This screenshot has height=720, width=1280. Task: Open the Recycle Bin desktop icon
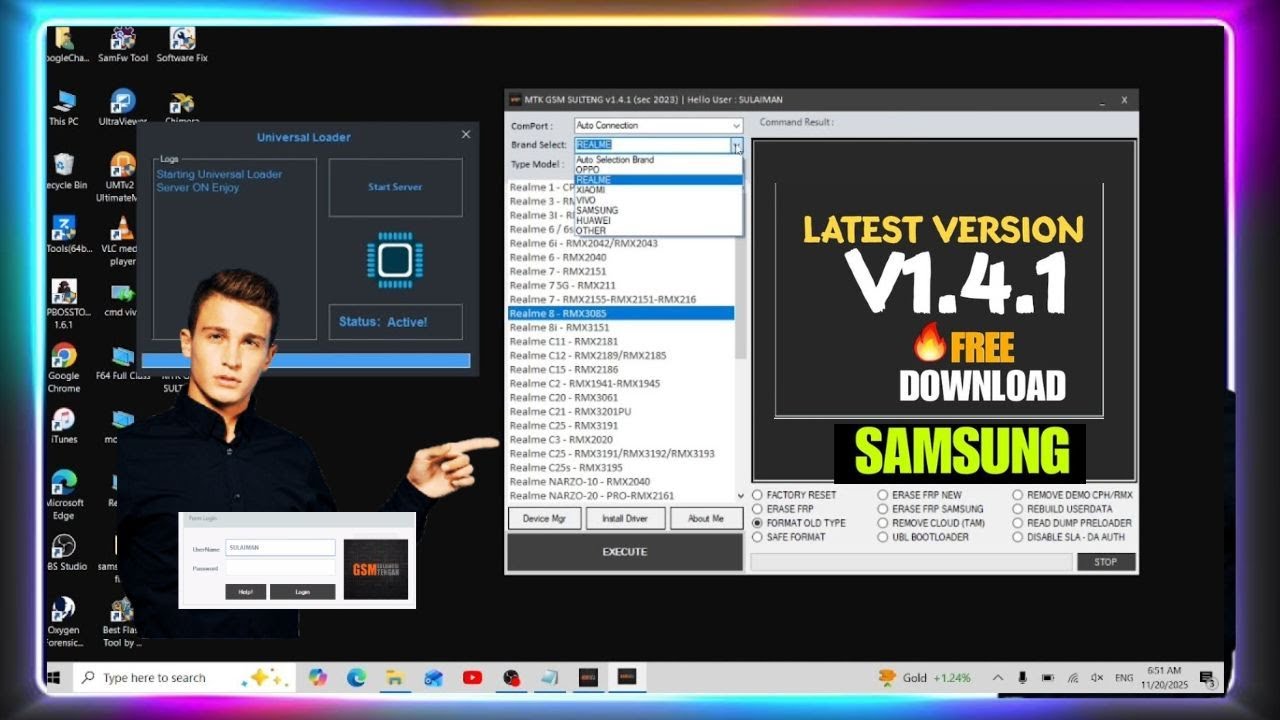pyautogui.click(x=65, y=171)
